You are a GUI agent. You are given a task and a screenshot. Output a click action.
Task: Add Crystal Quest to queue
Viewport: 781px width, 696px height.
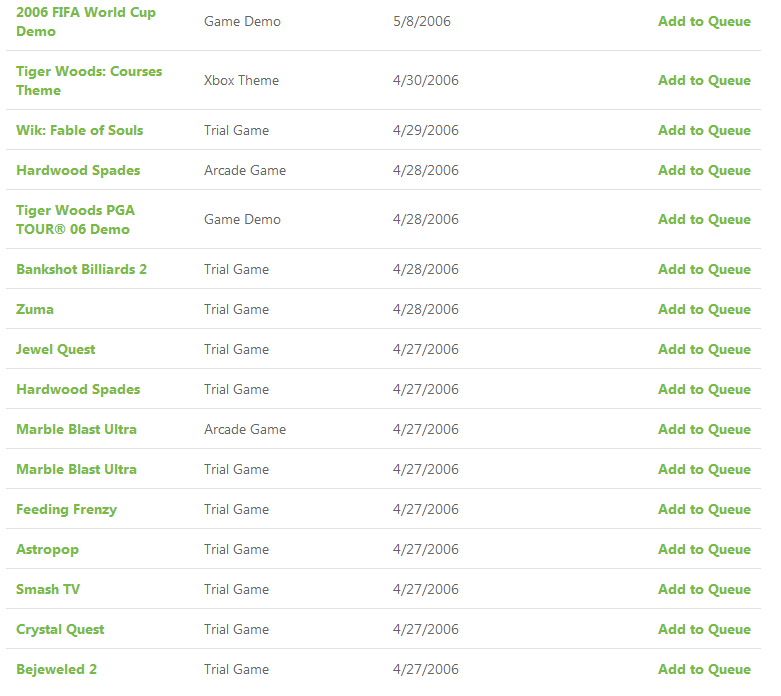point(704,630)
